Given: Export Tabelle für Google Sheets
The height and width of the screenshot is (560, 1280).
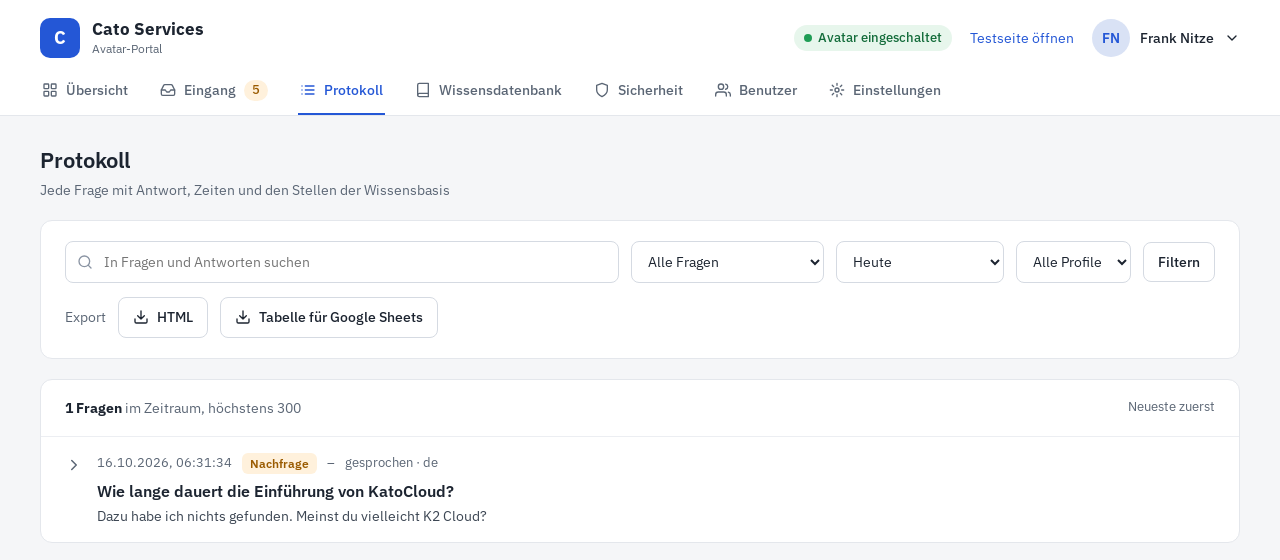Looking at the screenshot, I should coord(329,317).
